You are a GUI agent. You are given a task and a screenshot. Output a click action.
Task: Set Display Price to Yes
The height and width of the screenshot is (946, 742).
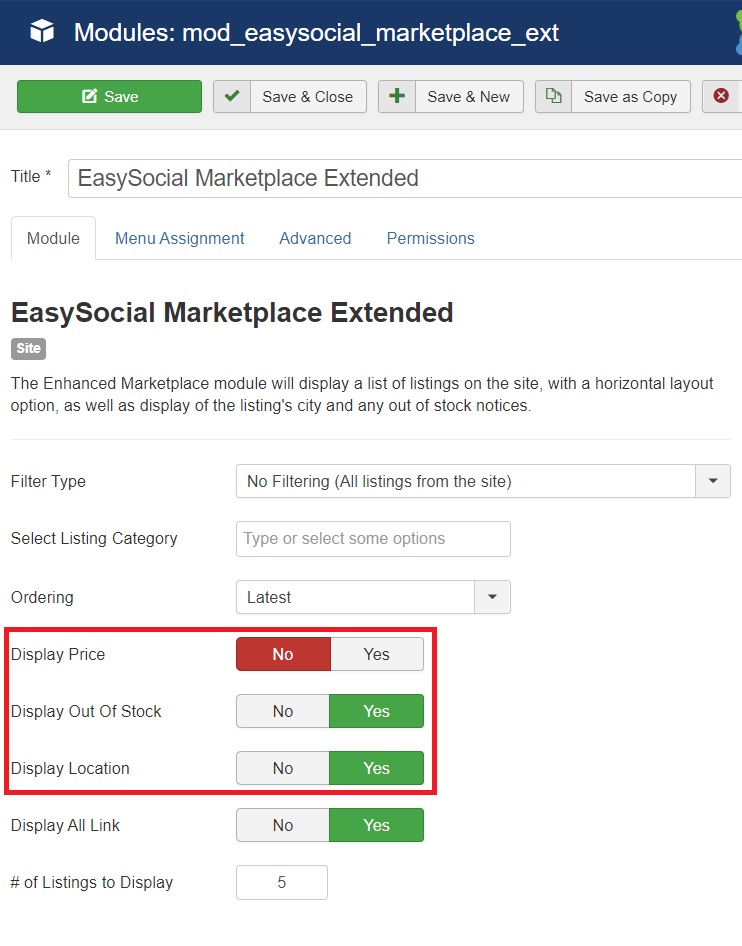(376, 654)
